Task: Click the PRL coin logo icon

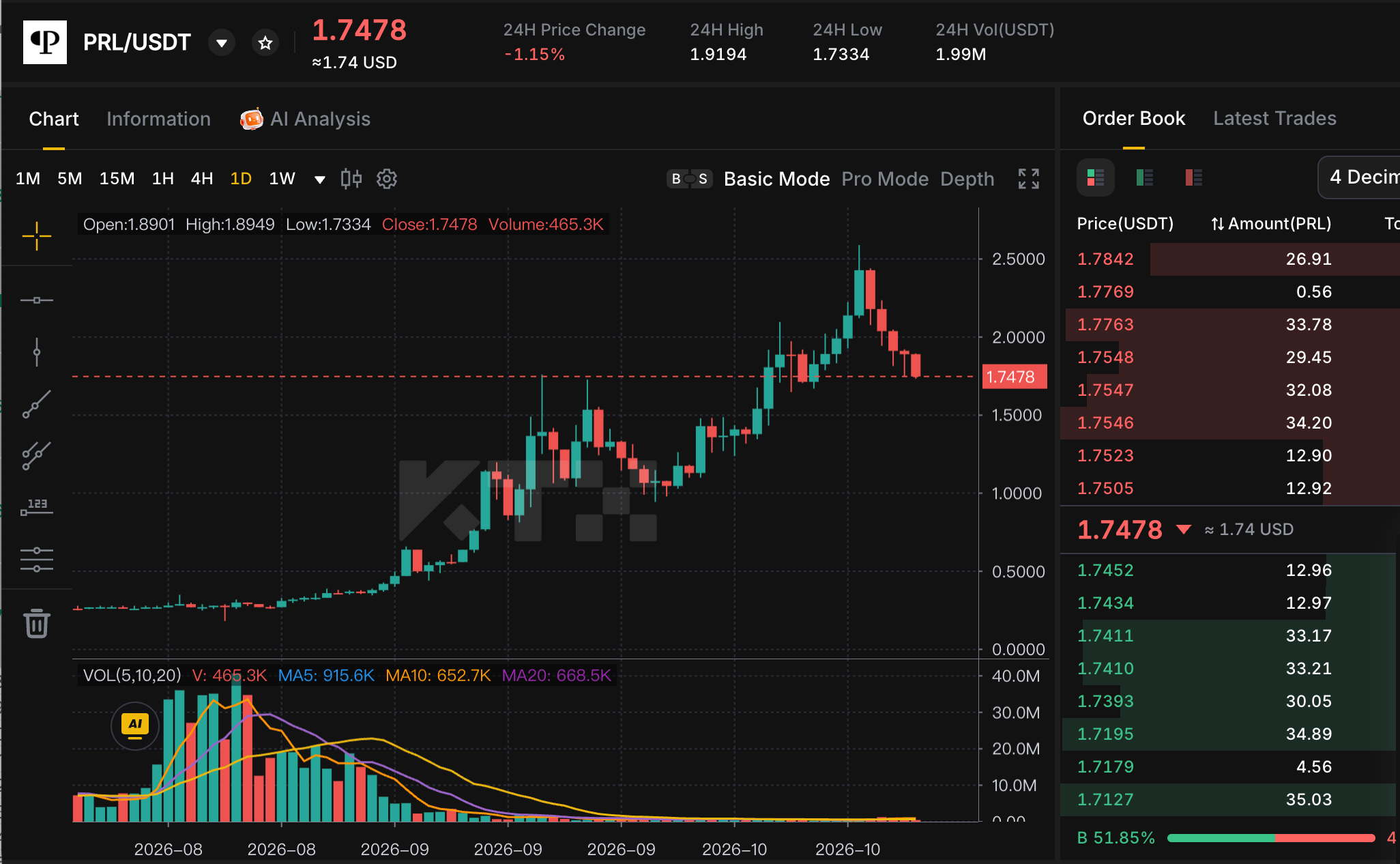Action: pos(45,42)
